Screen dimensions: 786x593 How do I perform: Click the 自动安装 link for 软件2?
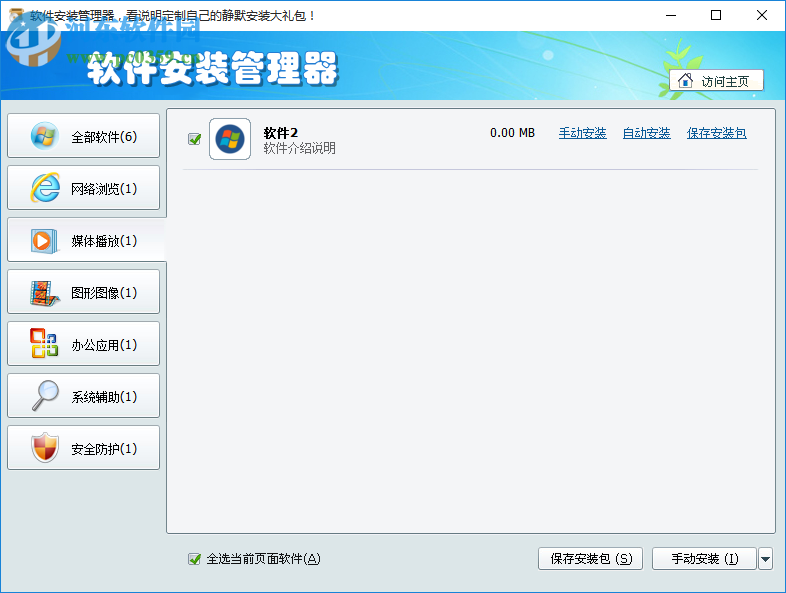(647, 133)
